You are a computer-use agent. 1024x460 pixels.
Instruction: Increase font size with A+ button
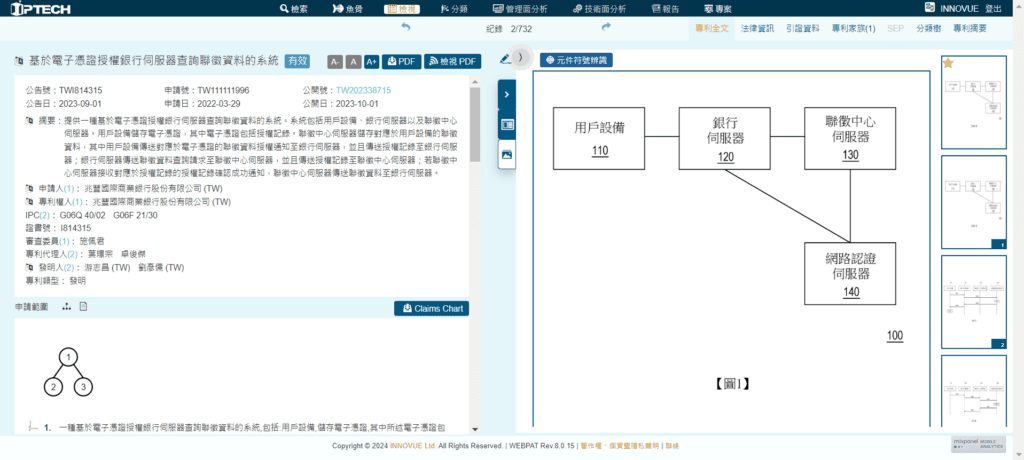371,62
